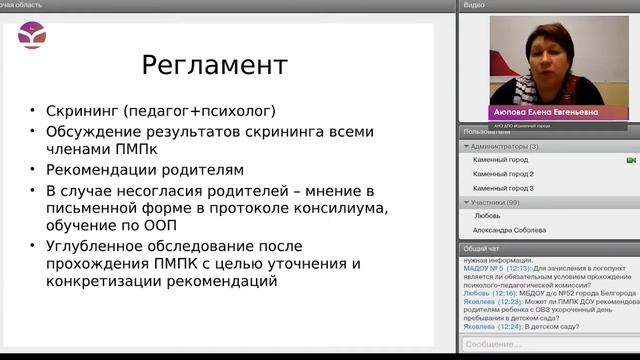Click the Пользователи panel header

coord(549,132)
